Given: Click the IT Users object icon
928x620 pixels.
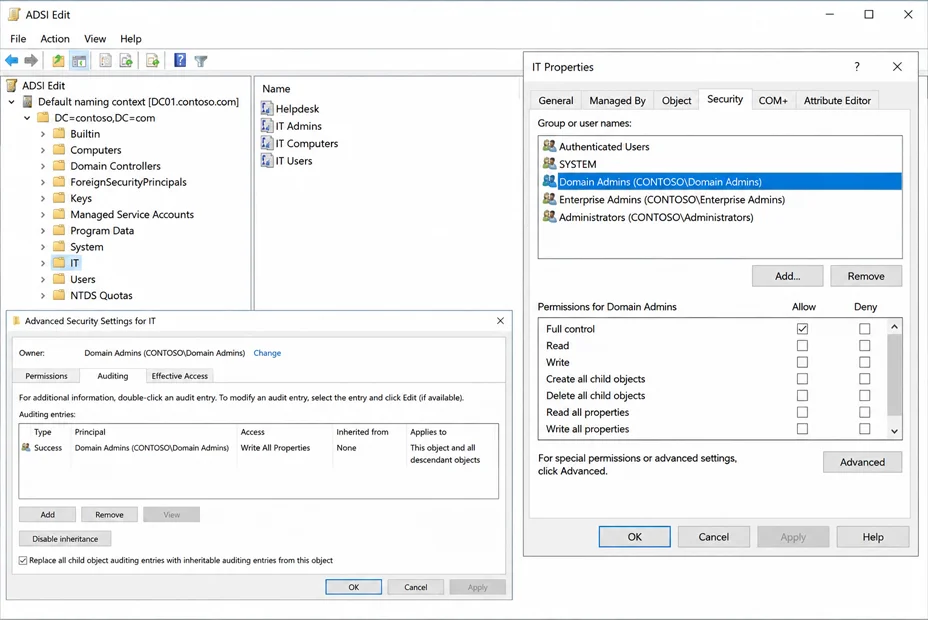Looking at the screenshot, I should (x=267, y=160).
